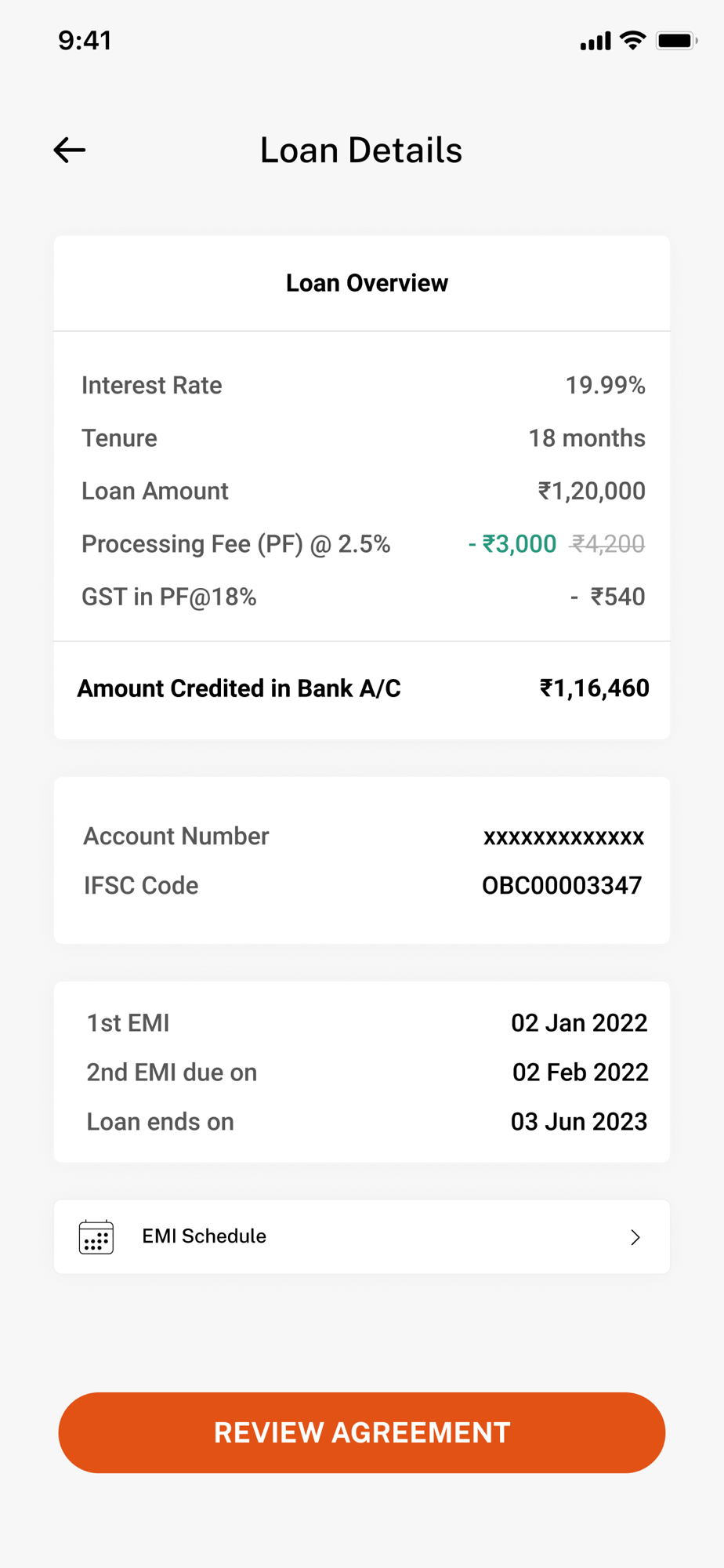Tap the REVIEW AGREEMENT button

362,1432
